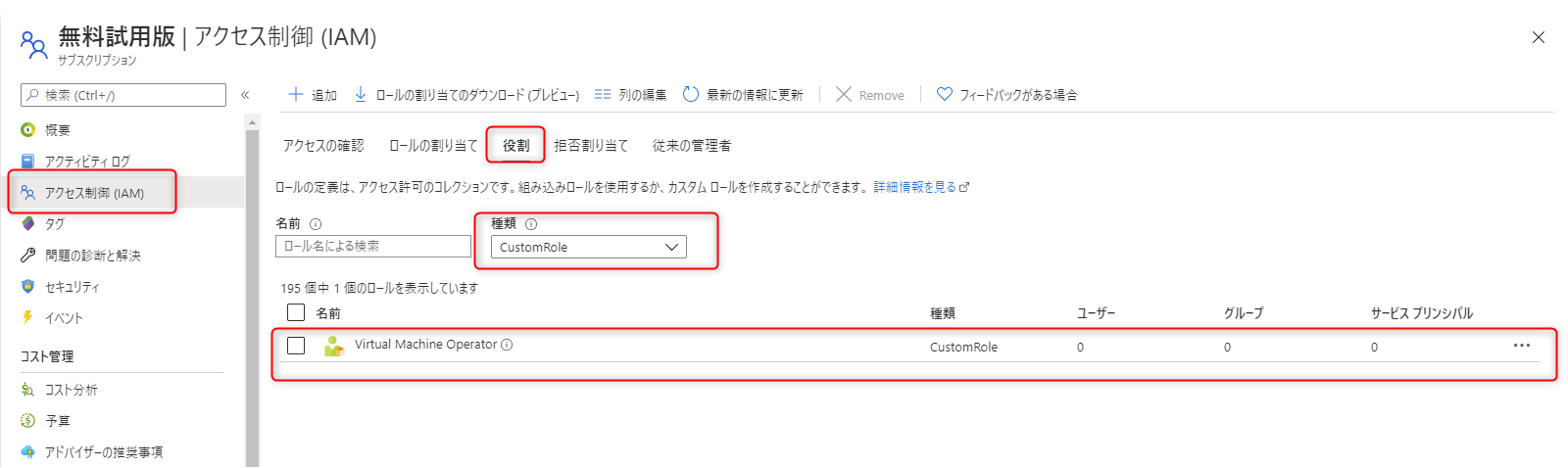Image resolution: width=1568 pixels, height=468 pixels.
Task: Open the Virtual Machine Operator role
Action: pos(425,345)
